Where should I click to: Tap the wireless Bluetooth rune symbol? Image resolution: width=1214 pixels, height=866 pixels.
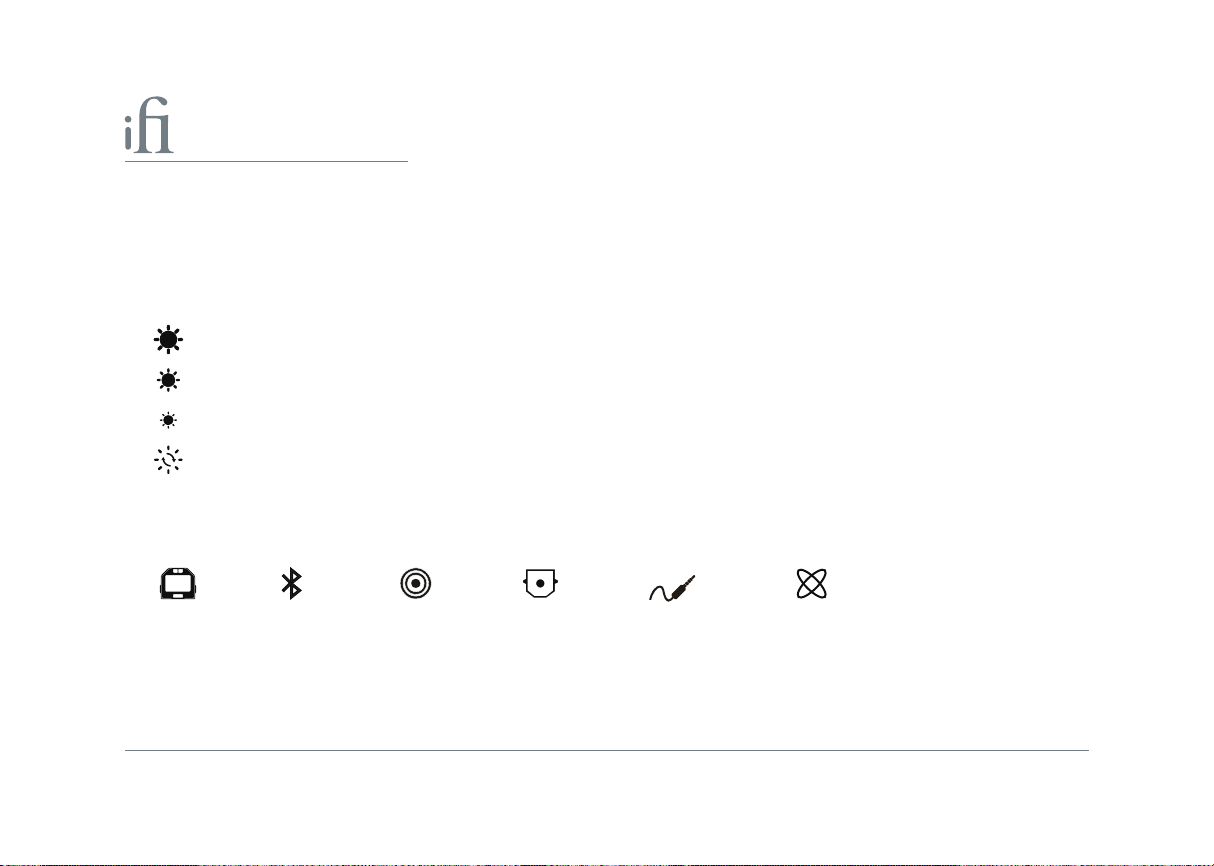click(291, 584)
